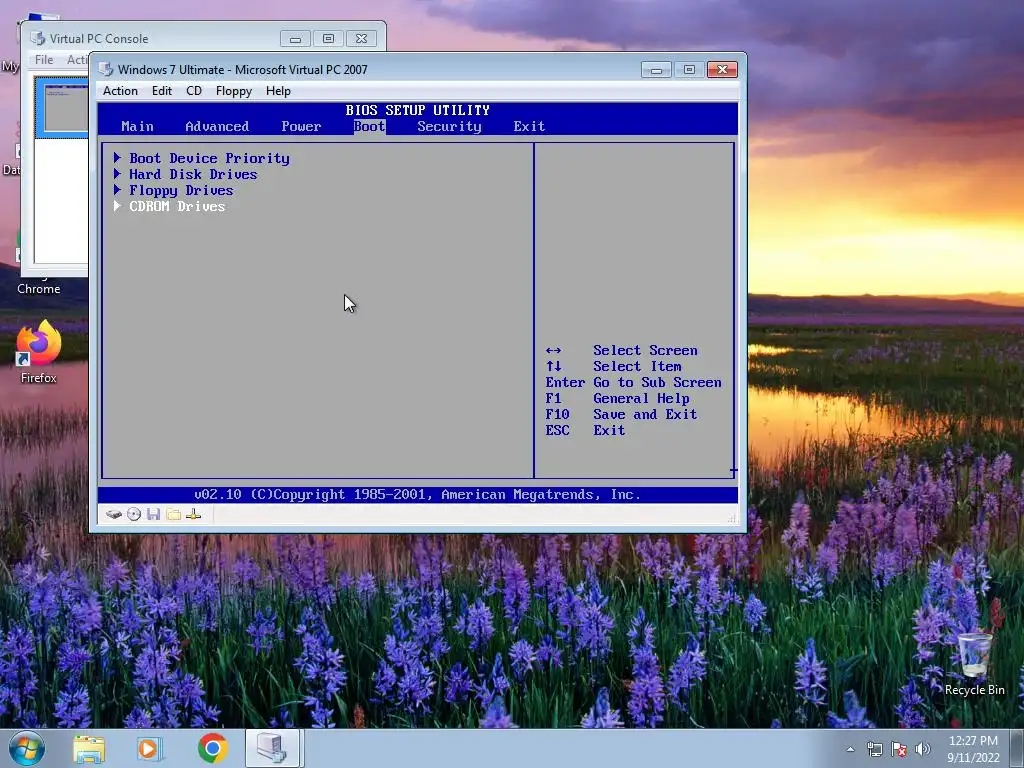
Task: Open the Action menu
Action: coord(120,91)
